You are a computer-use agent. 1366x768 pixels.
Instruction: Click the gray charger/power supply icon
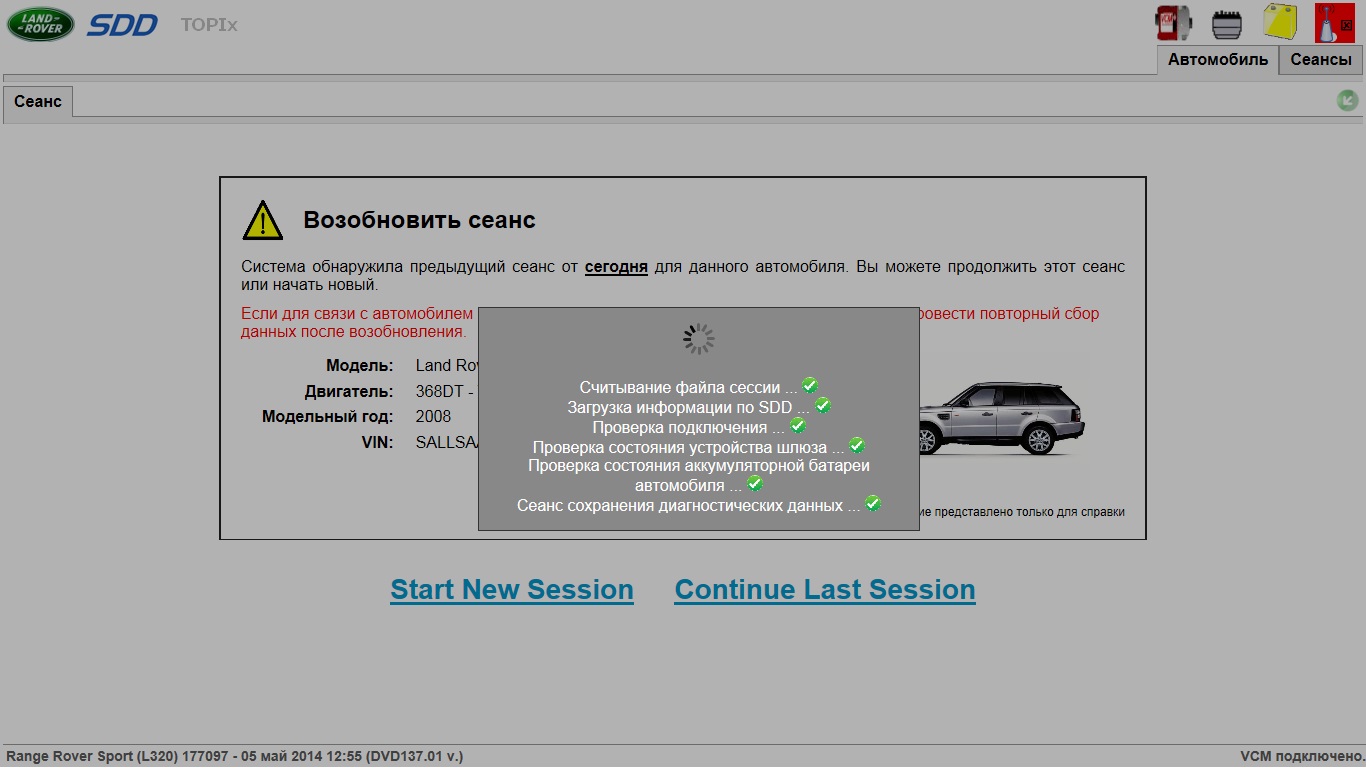pos(1227,24)
